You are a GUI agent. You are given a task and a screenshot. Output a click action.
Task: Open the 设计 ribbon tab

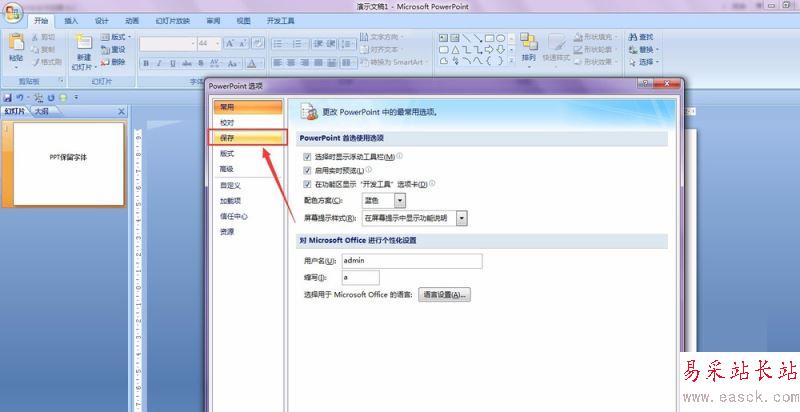[x=102, y=21]
